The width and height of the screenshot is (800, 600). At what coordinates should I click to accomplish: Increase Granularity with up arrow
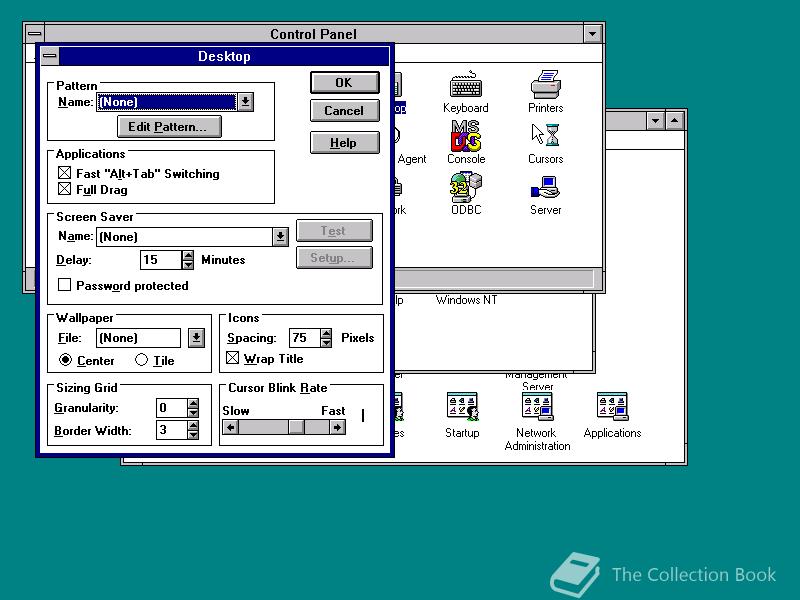pyautogui.click(x=193, y=403)
